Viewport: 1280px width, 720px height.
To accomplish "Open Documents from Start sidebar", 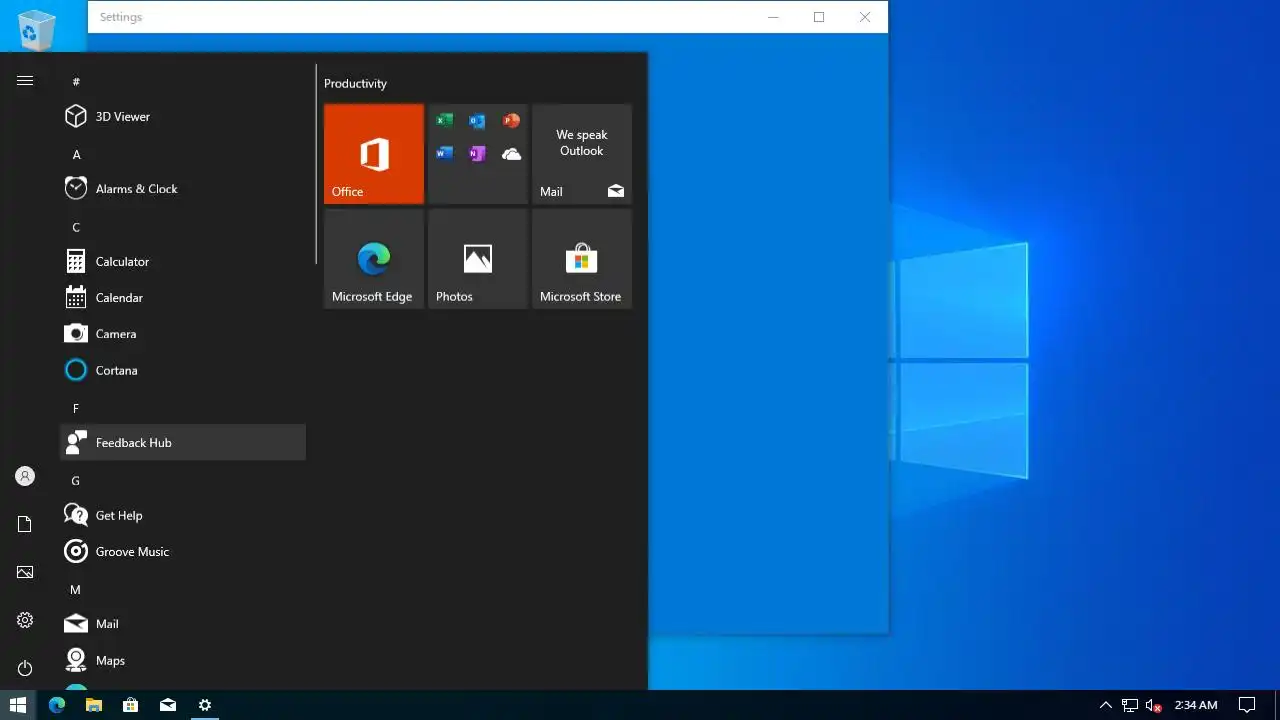I will click(25, 524).
